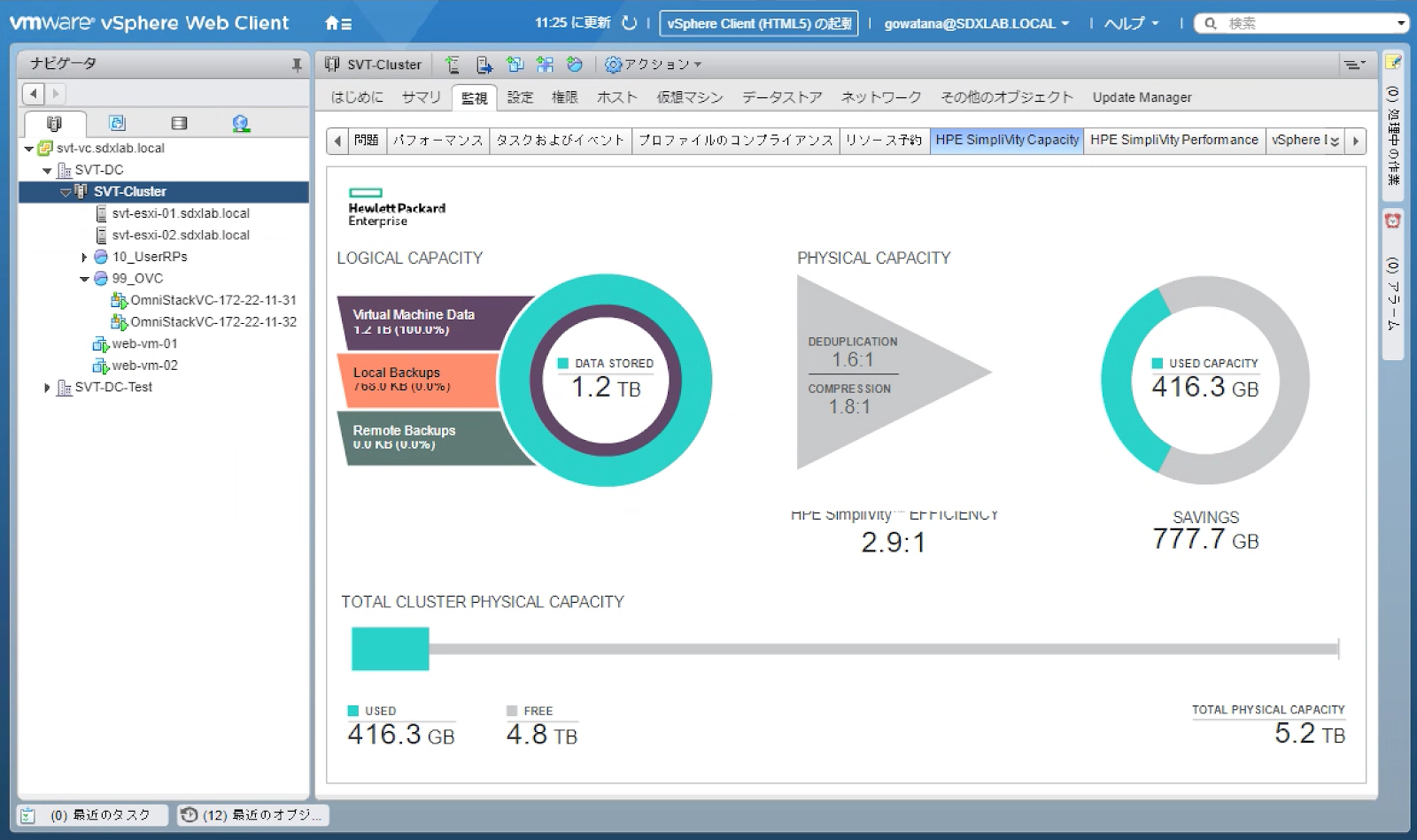
Task: Open the 設定 tab
Action: click(x=520, y=97)
